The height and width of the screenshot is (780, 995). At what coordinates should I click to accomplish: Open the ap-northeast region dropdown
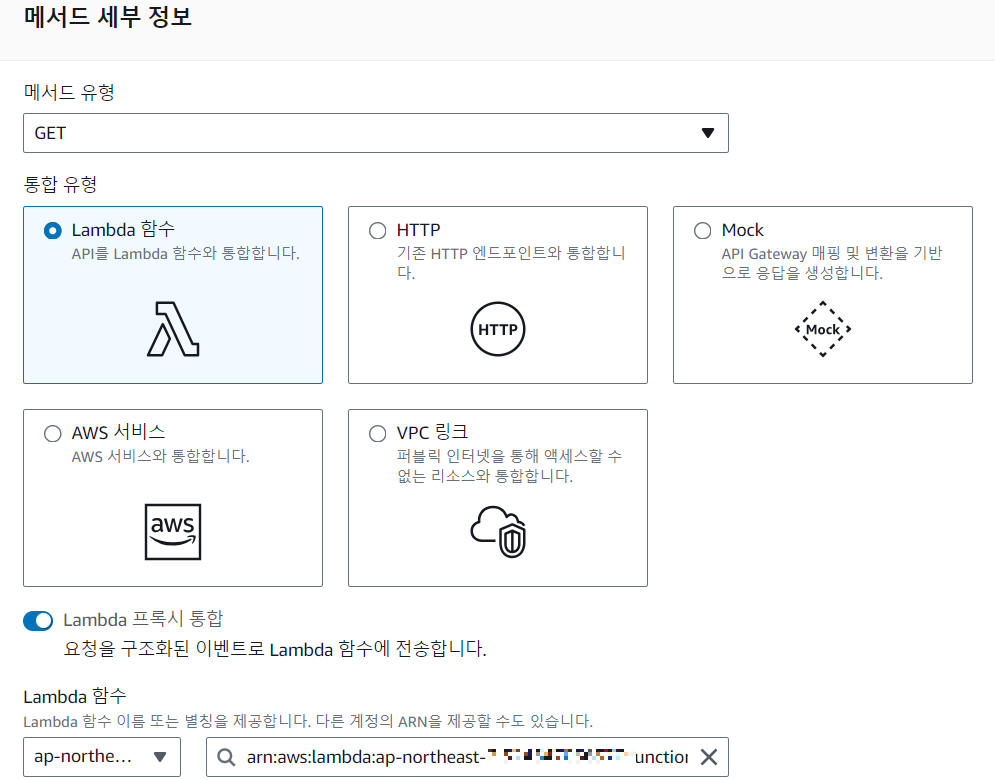pyautogui.click(x=102, y=757)
